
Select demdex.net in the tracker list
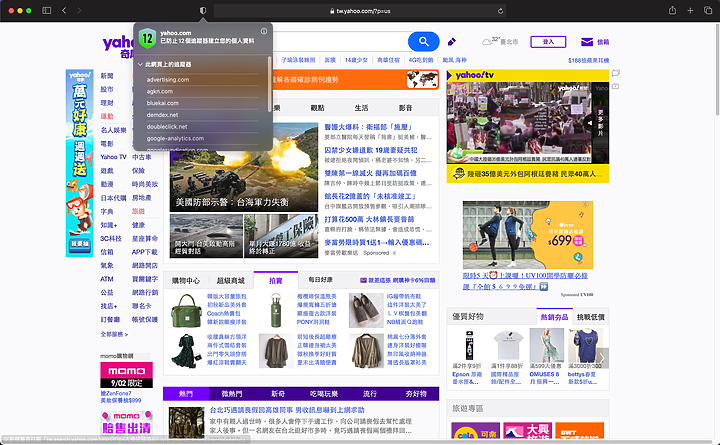point(163,115)
